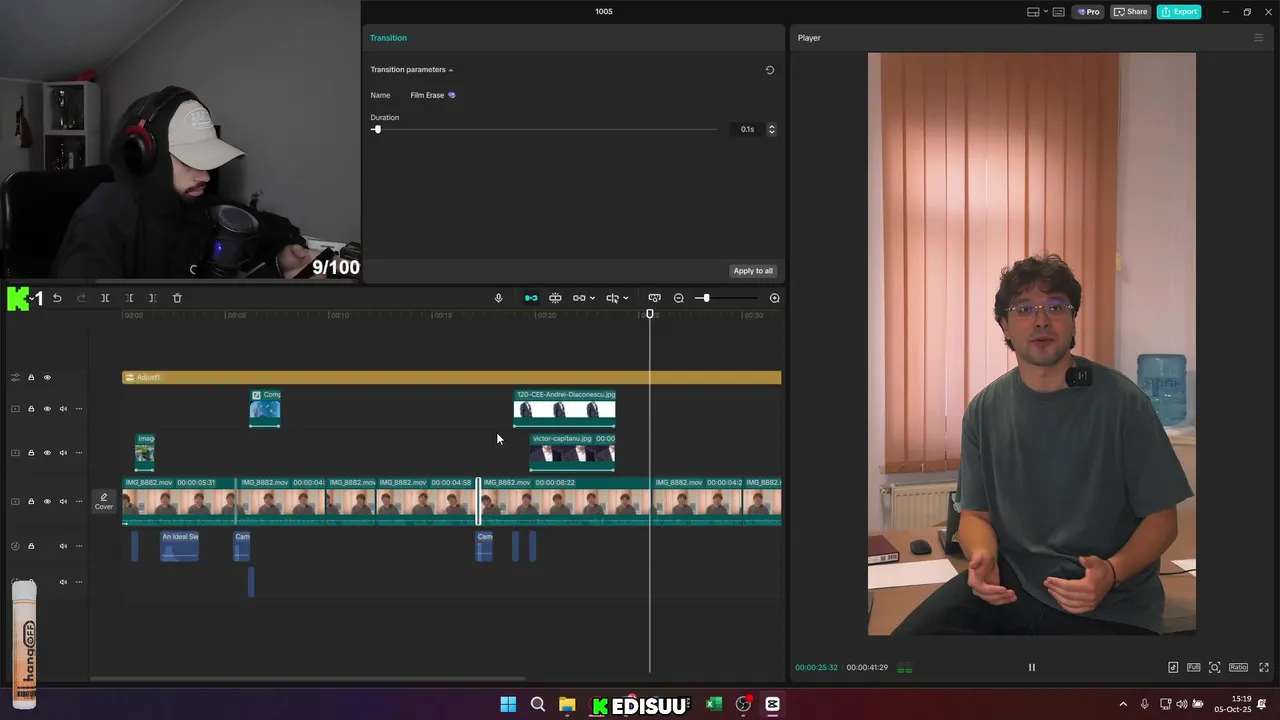Lock the first audio track

tap(31, 546)
